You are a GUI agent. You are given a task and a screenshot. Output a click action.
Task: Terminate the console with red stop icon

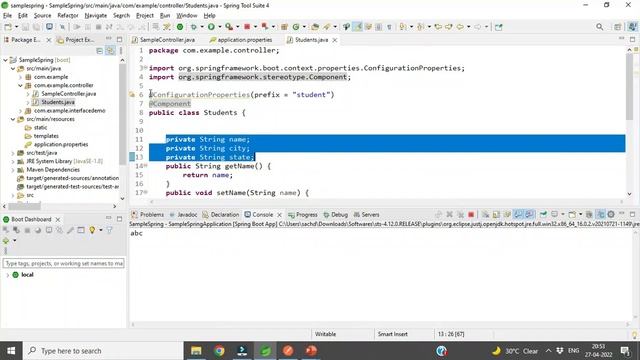click(x=471, y=215)
